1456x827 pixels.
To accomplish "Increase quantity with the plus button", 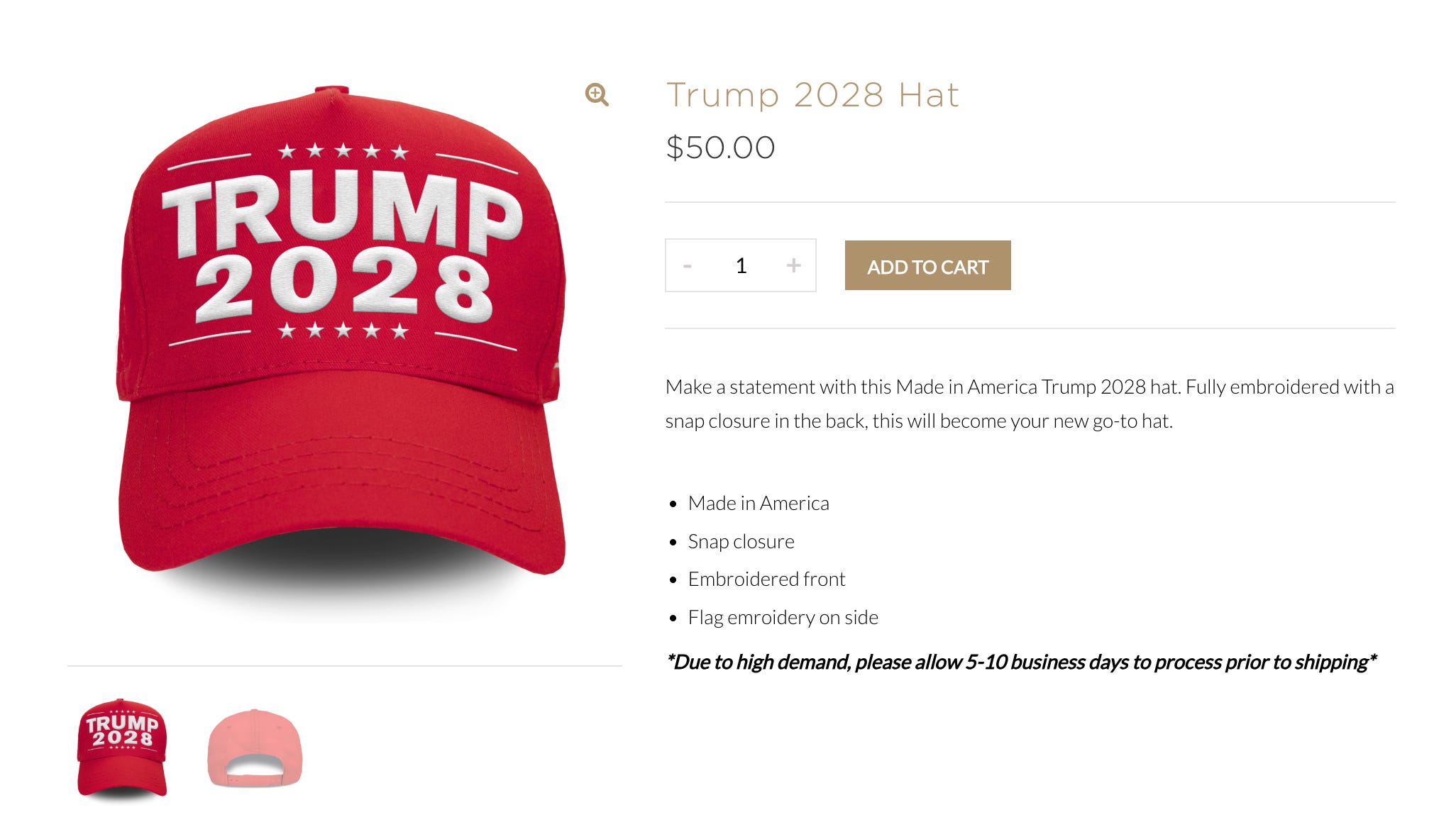I will [793, 266].
